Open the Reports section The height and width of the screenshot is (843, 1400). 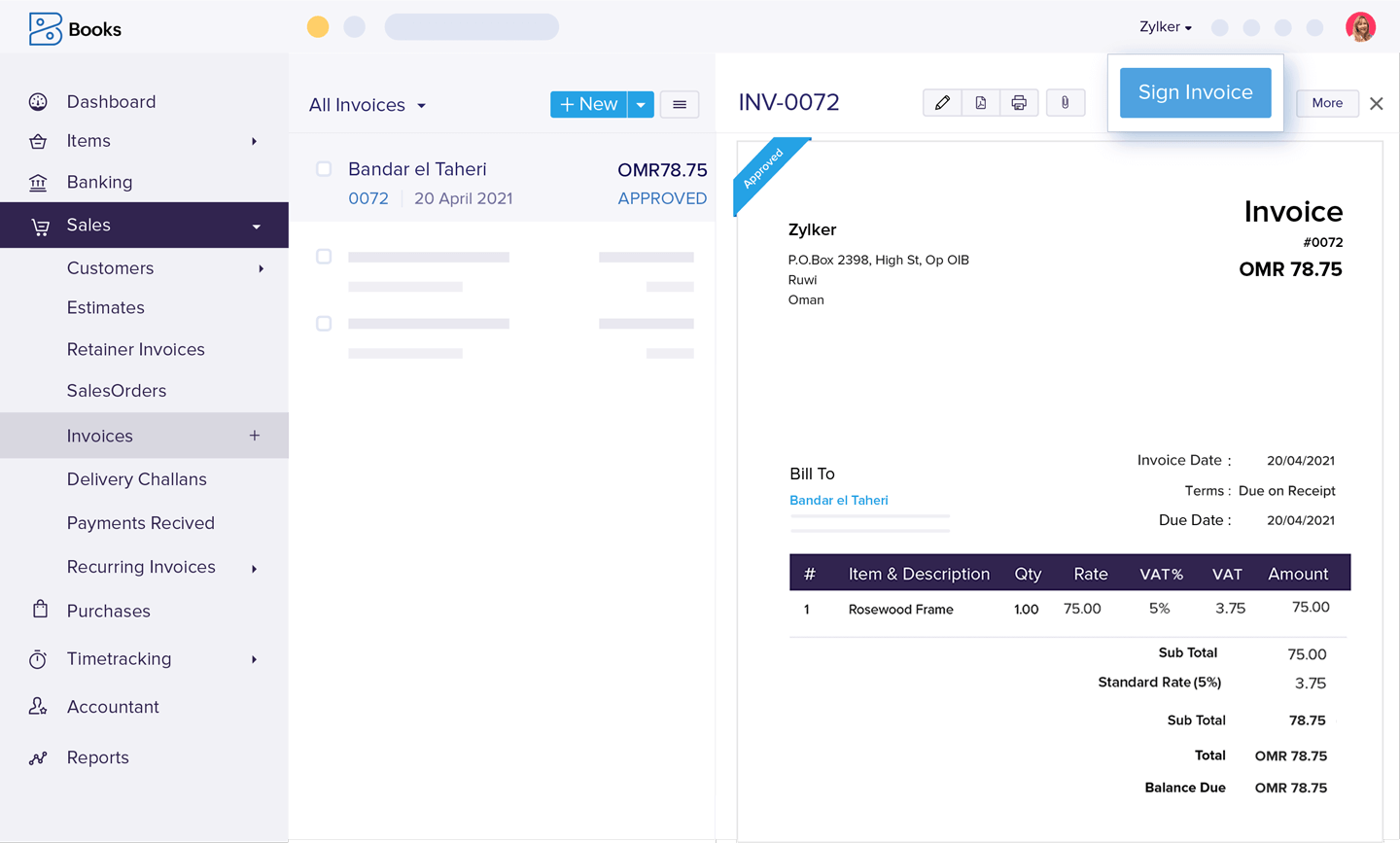[97, 758]
